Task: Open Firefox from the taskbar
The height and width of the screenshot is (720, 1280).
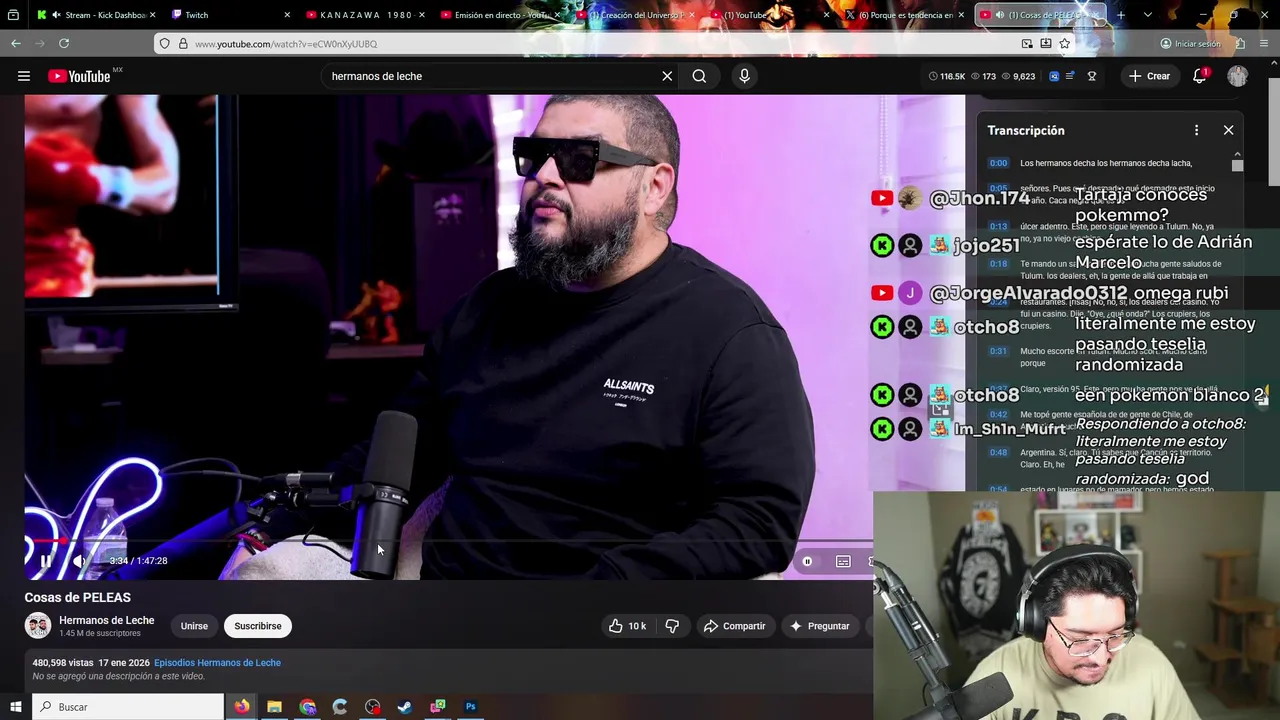Action: click(242, 707)
